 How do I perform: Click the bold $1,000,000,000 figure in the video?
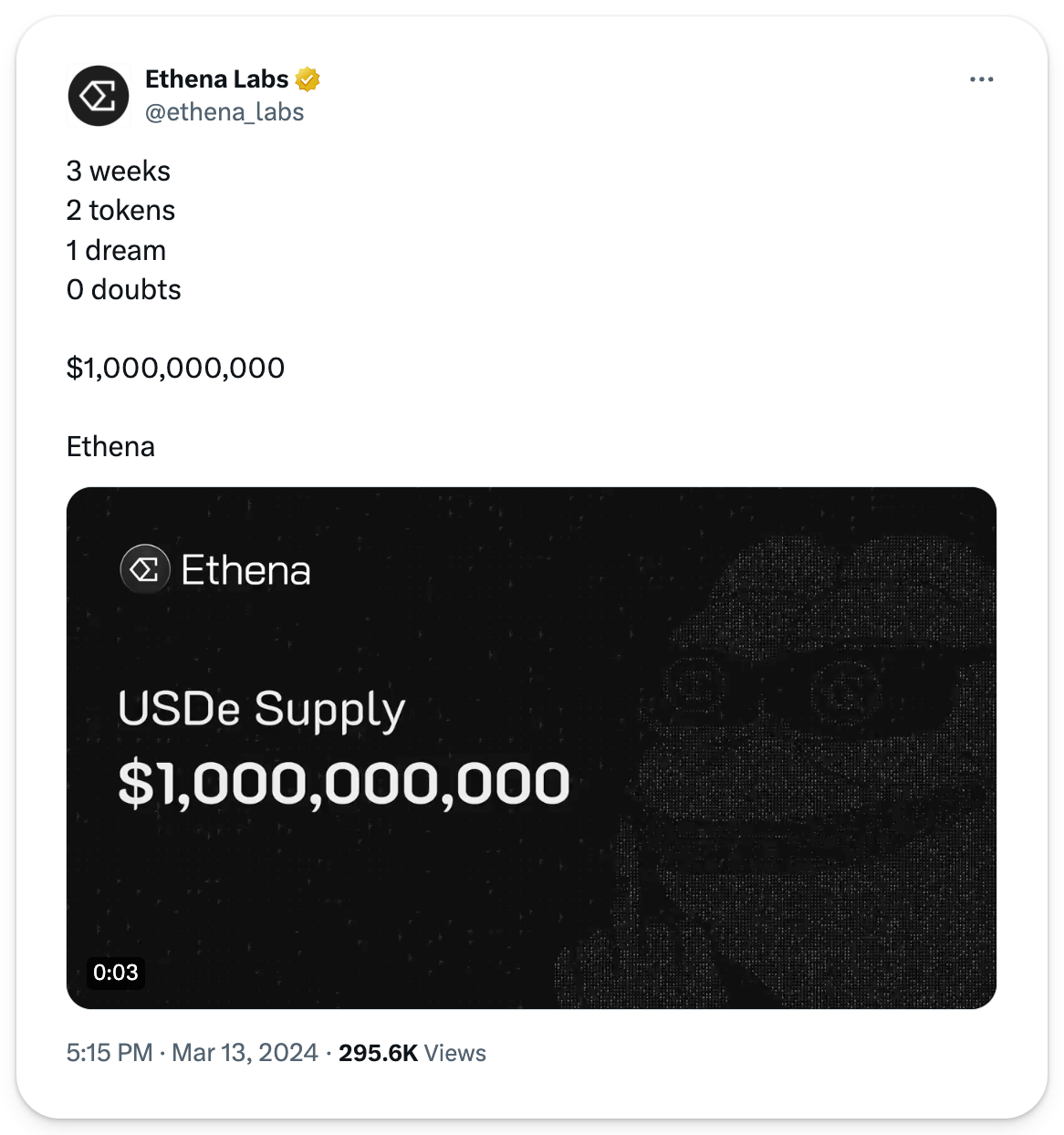pos(344,783)
